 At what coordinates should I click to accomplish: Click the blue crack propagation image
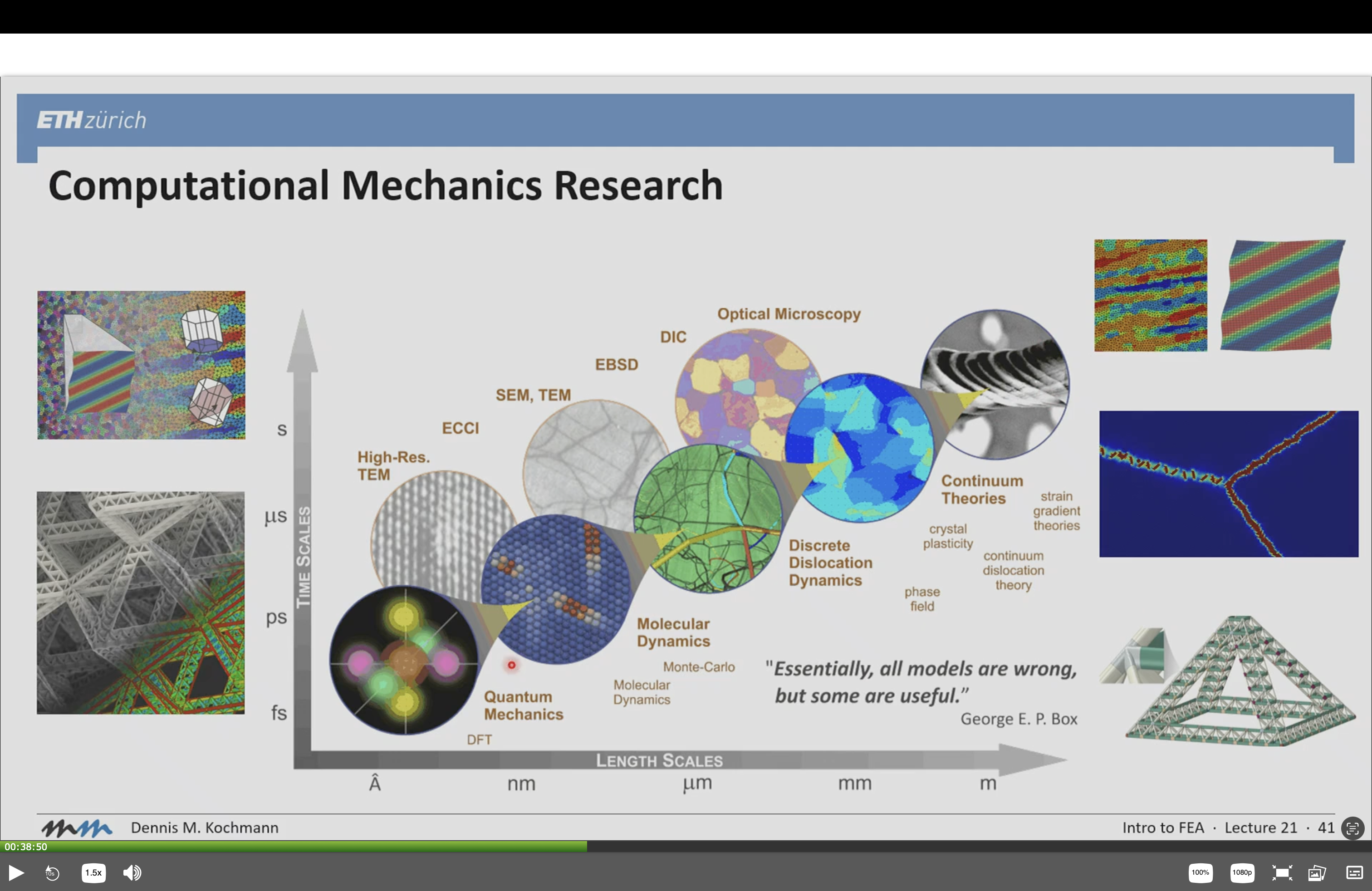pos(1229,484)
